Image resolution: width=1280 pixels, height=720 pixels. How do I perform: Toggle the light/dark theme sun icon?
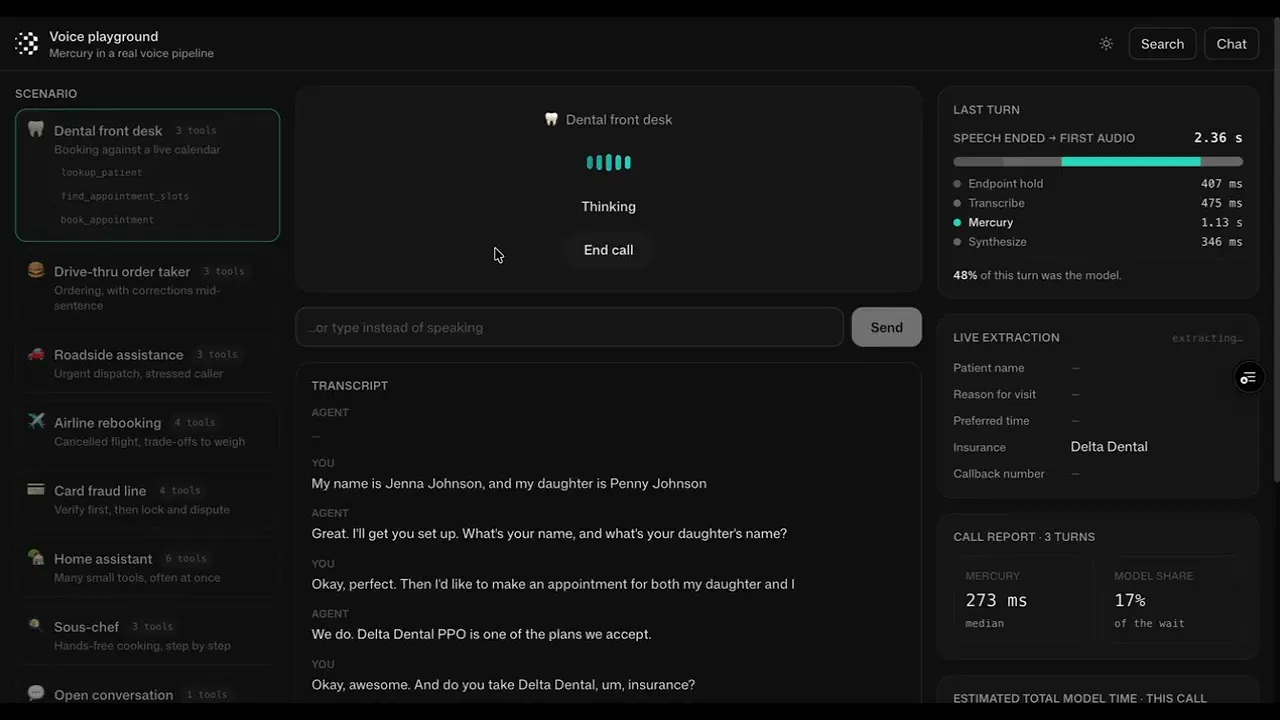1106,44
